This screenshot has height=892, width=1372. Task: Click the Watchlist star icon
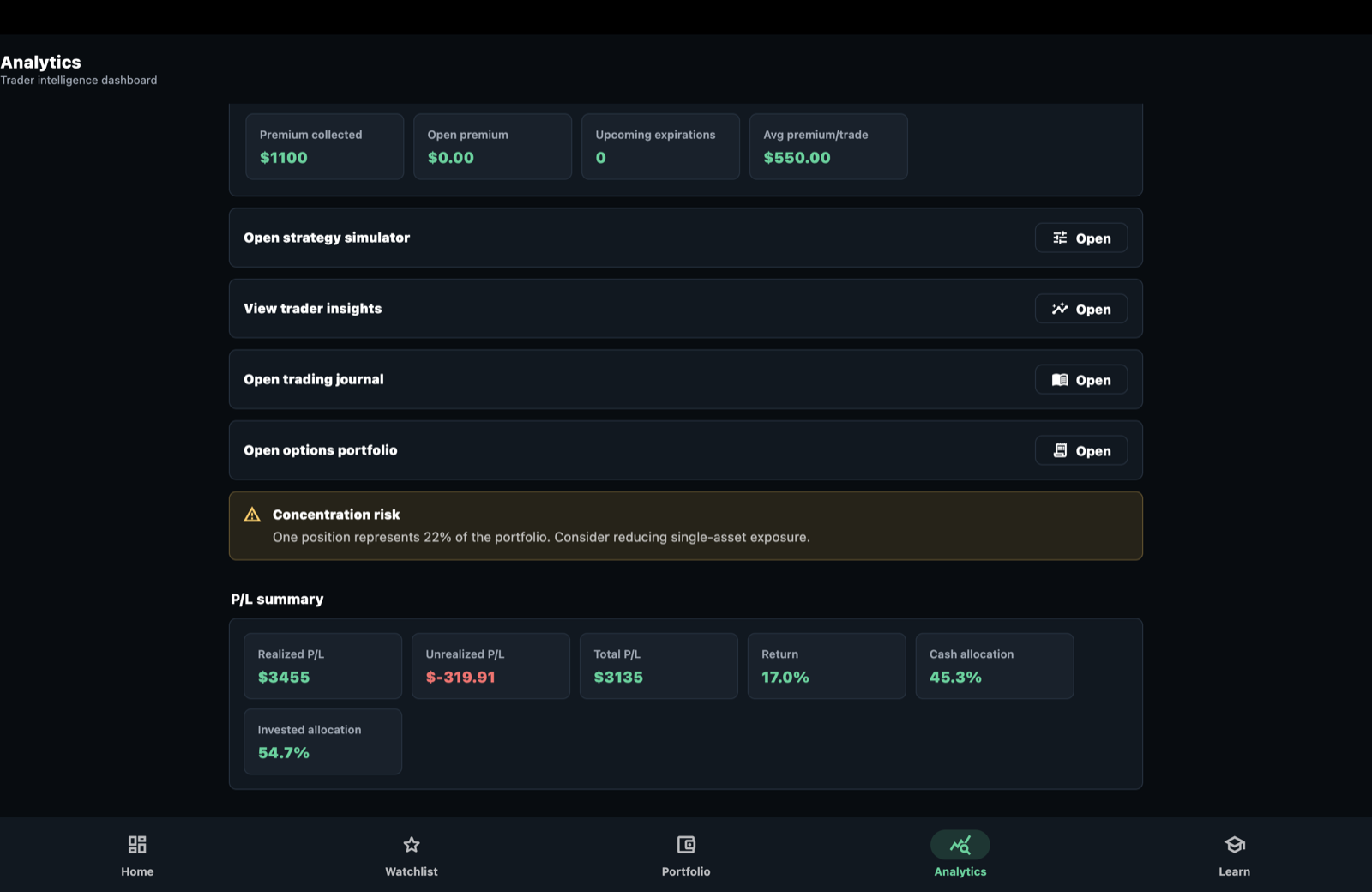(412, 845)
